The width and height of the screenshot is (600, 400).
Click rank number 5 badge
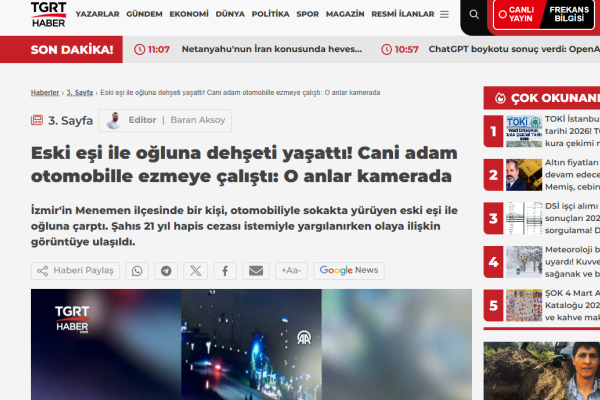point(493,305)
